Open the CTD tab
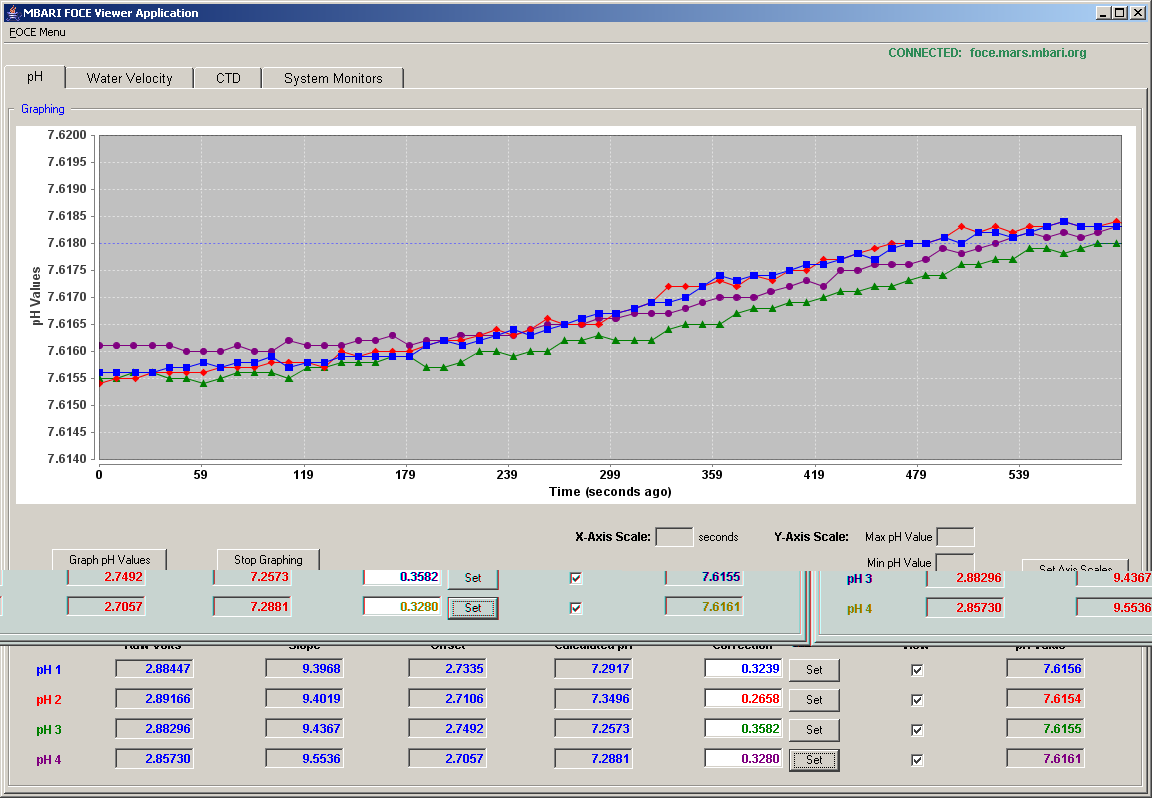This screenshot has width=1152, height=798. coord(228,78)
